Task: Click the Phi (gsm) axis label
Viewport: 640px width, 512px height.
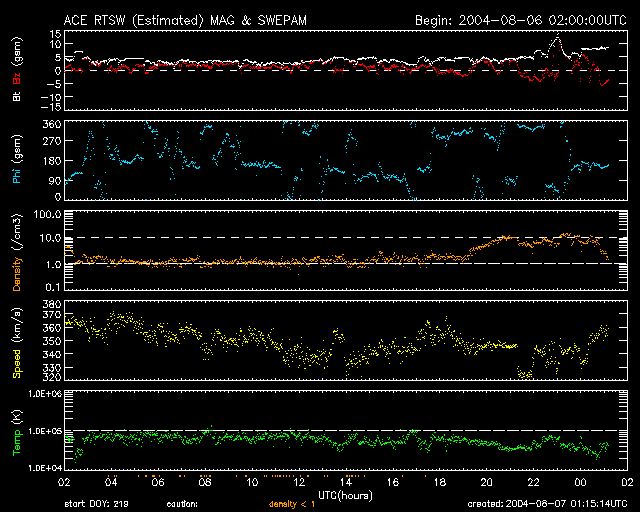Action: [x=16, y=160]
